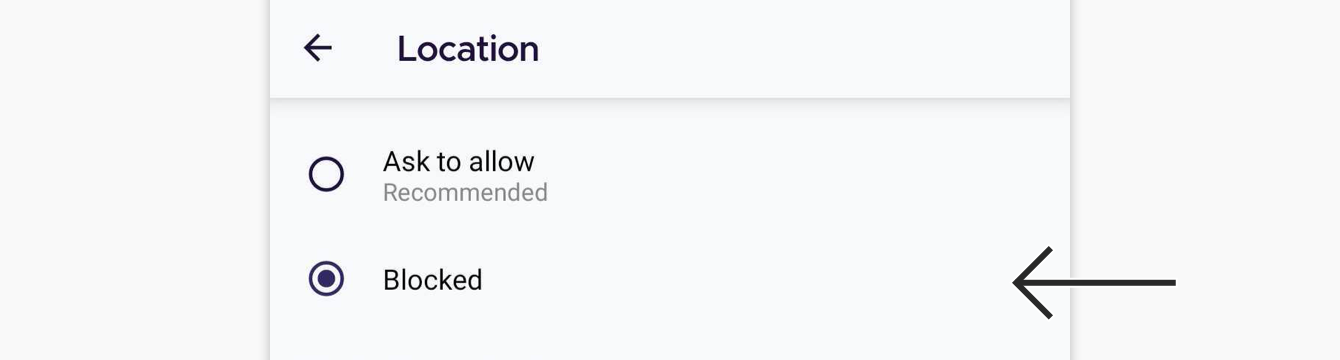The height and width of the screenshot is (360, 1340).
Task: Select the Ask to allow radio button
Action: point(326,174)
